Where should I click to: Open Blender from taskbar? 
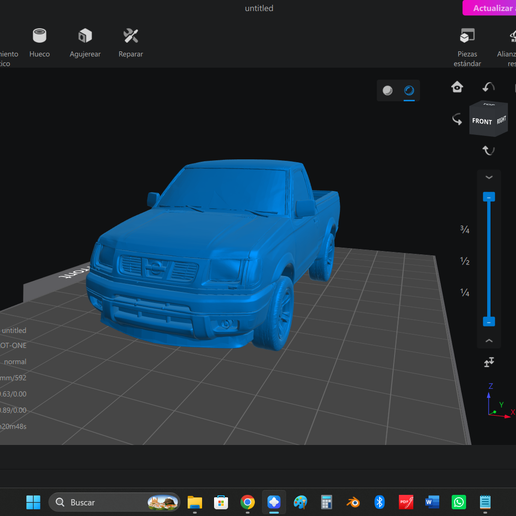pyautogui.click(x=353, y=502)
